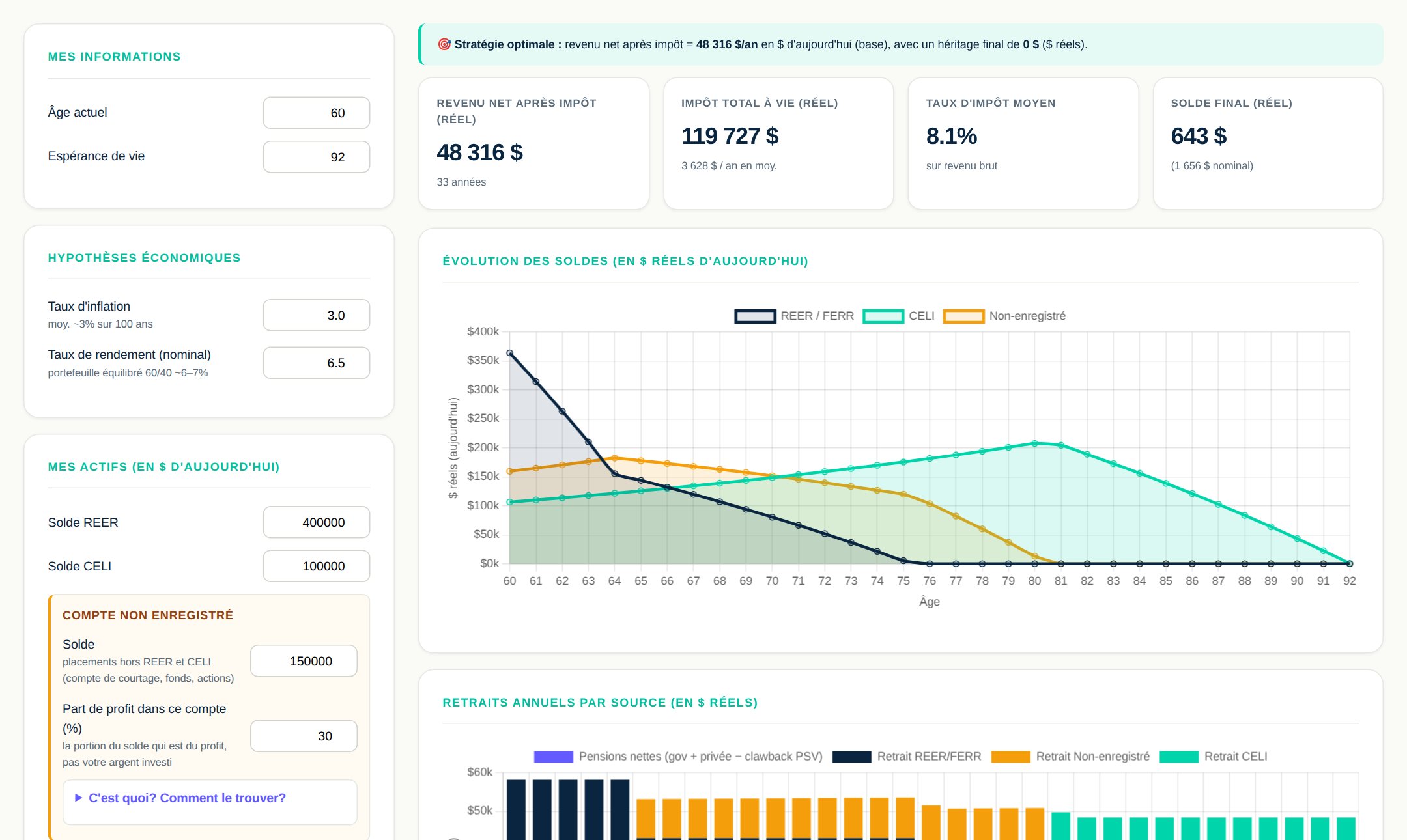Click the disclosure triangle beside C'est quoi
The height and width of the screenshot is (840, 1407).
coord(79,798)
